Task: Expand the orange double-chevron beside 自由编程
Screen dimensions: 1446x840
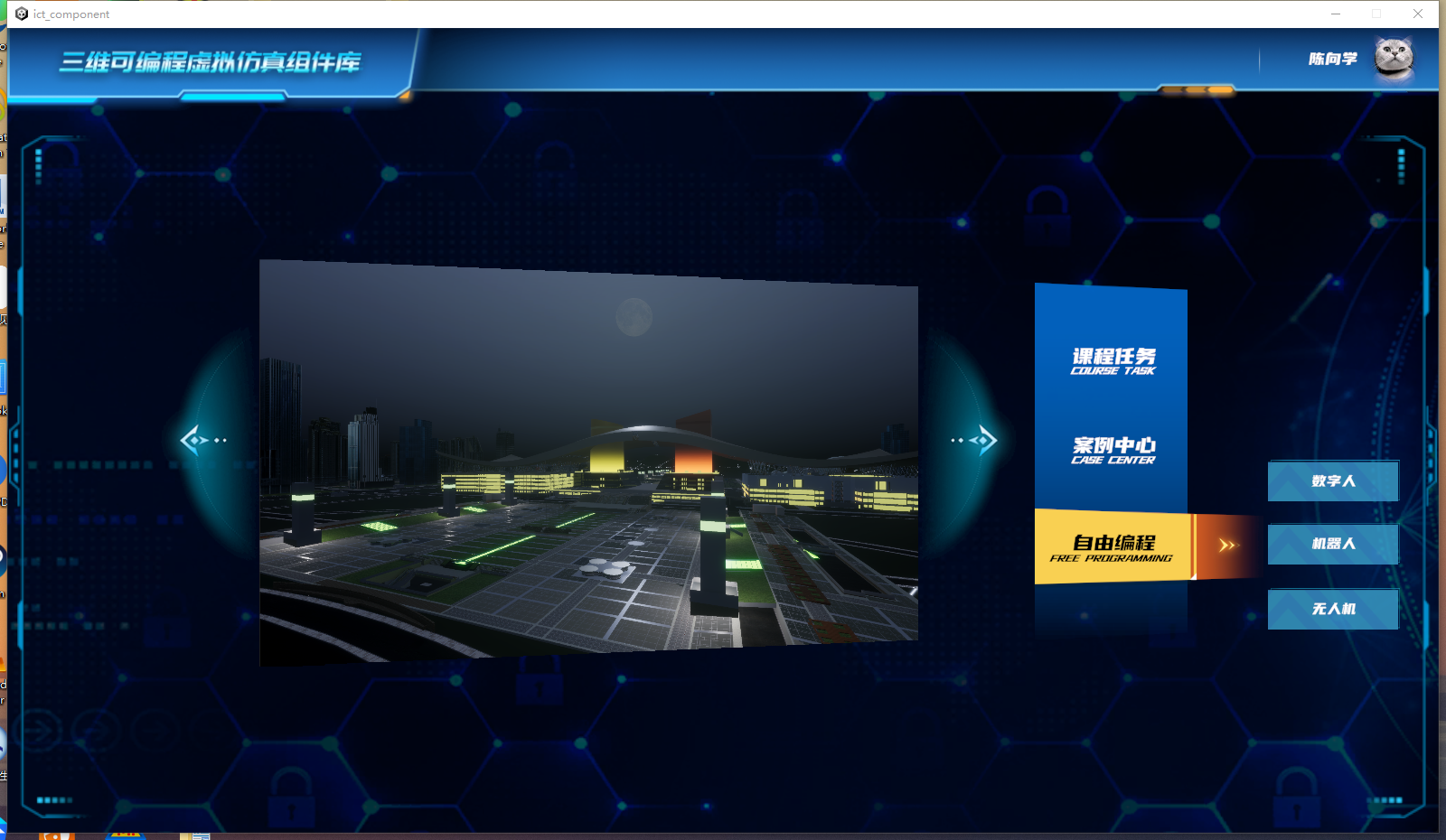Action: point(1226,545)
